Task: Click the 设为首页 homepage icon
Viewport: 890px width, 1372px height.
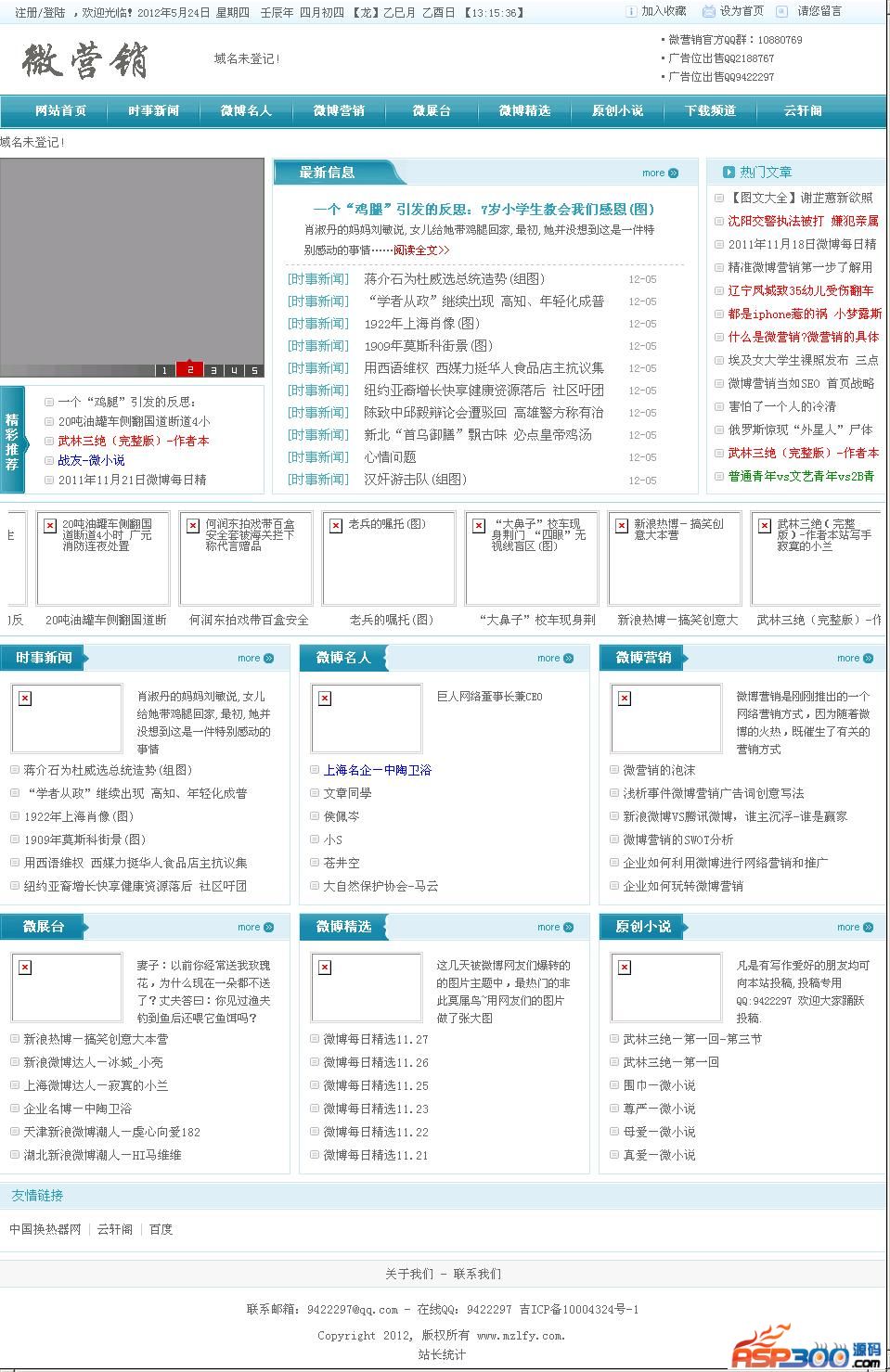Action: click(x=709, y=11)
